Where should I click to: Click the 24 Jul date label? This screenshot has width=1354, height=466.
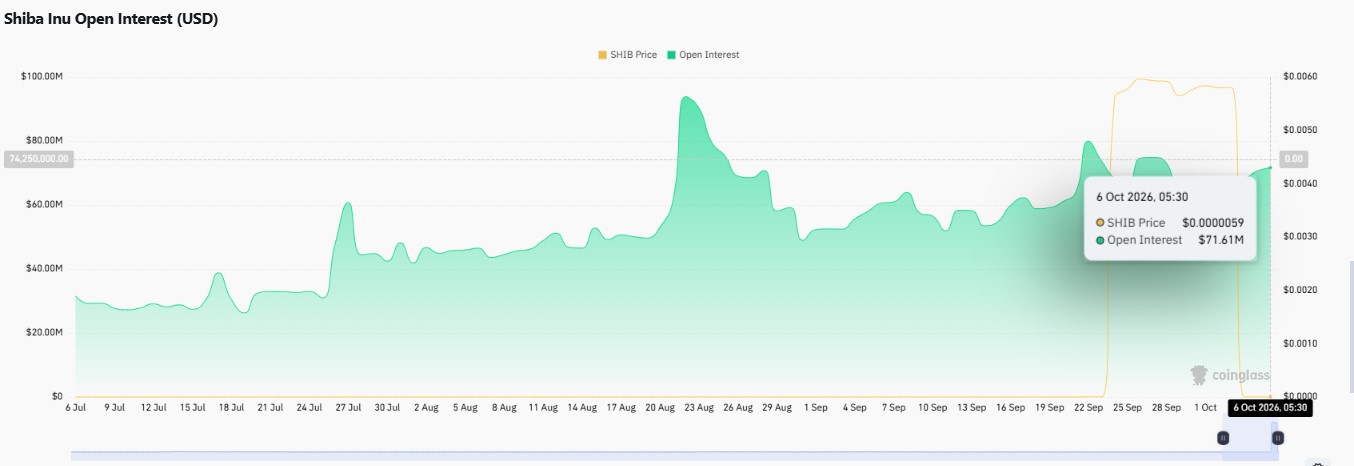tap(309, 408)
